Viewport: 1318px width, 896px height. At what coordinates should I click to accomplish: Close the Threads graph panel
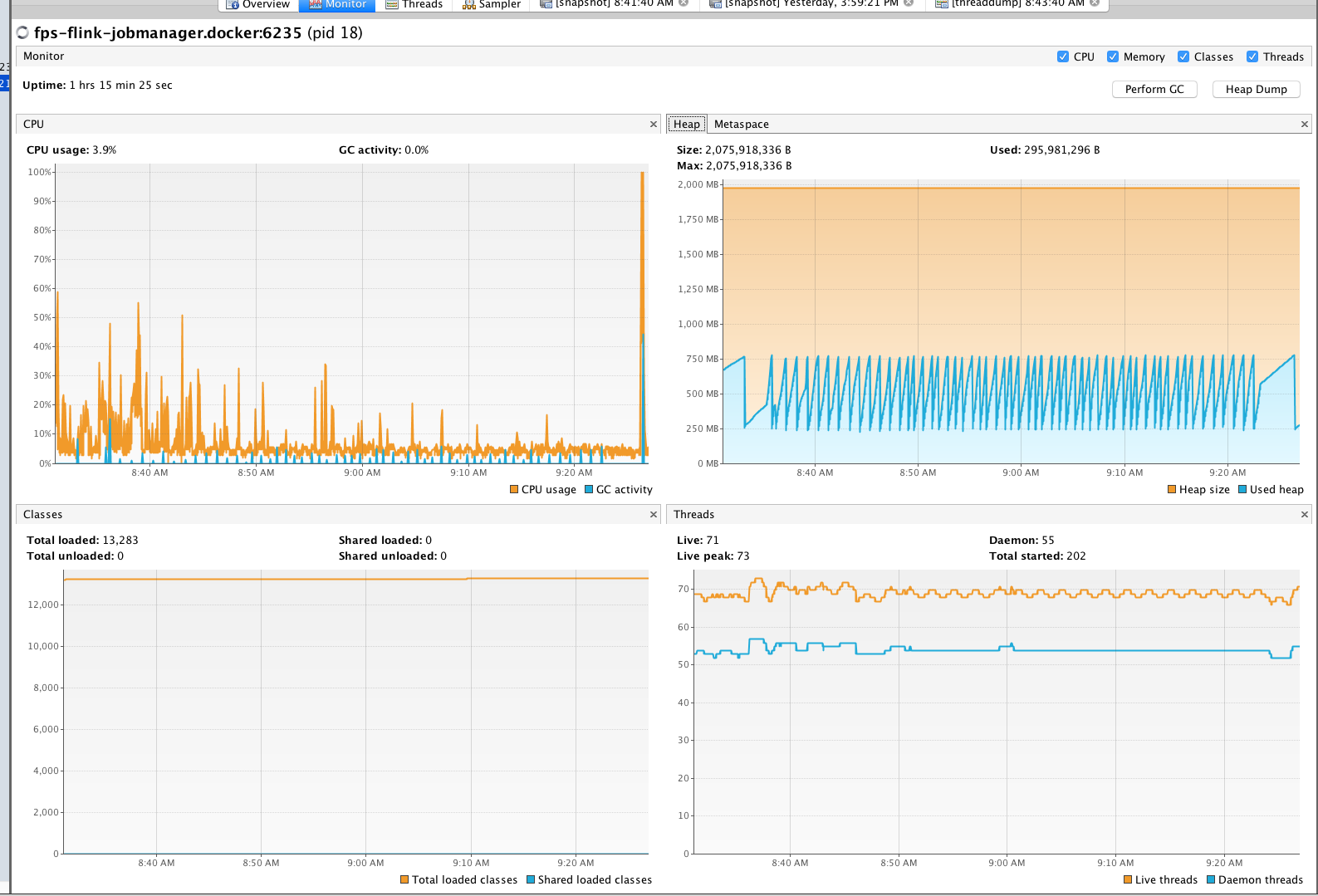point(1304,515)
